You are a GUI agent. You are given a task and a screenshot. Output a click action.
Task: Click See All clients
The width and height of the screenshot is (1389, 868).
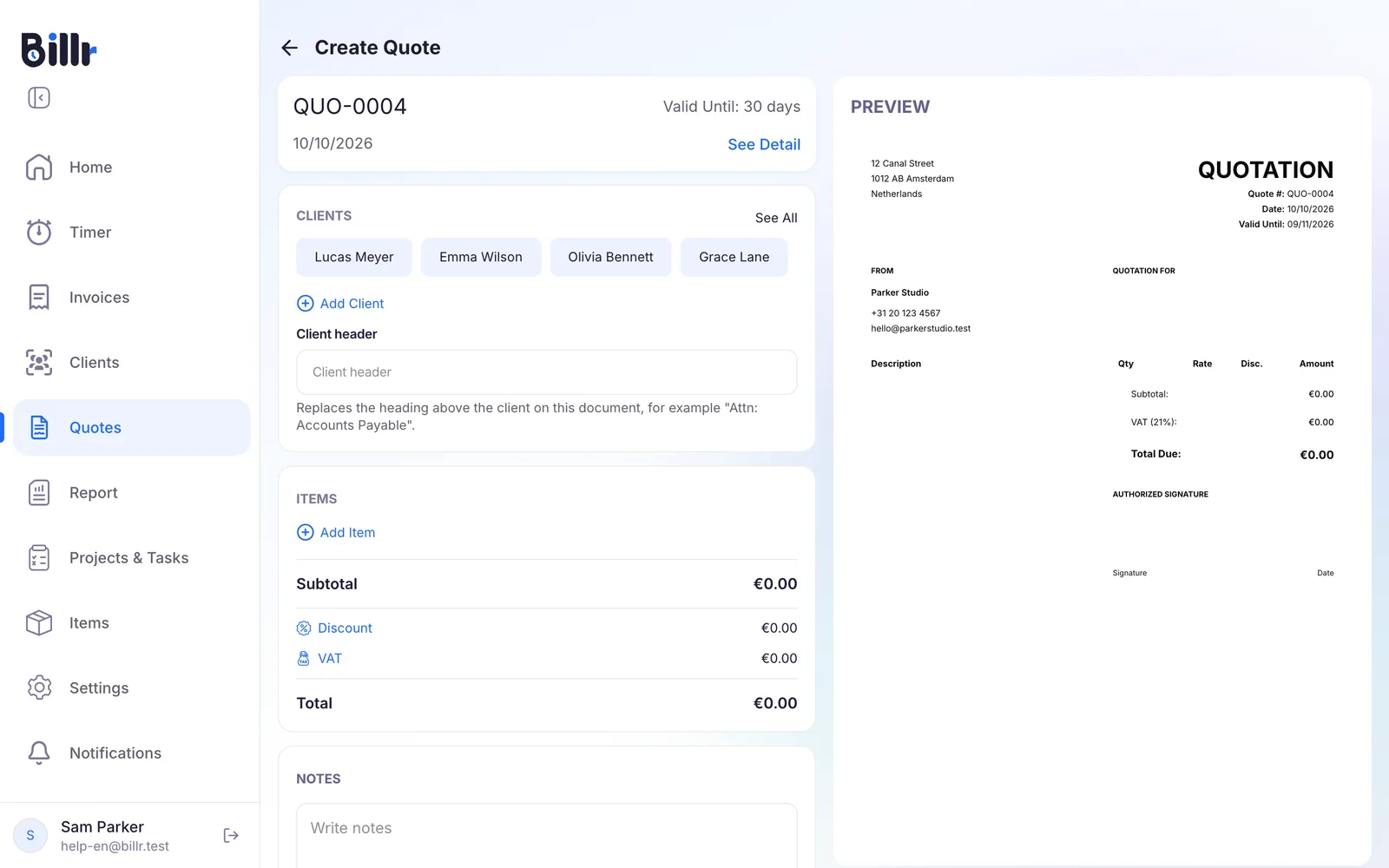click(776, 217)
